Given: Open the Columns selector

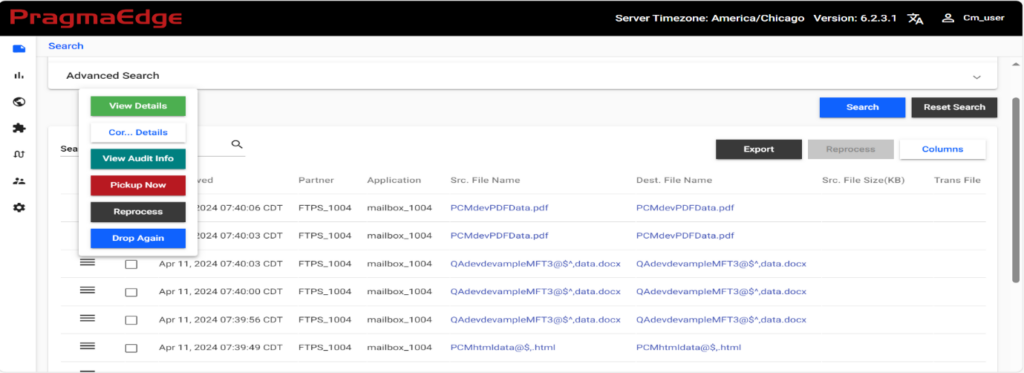Looking at the screenshot, I should tap(942, 149).
